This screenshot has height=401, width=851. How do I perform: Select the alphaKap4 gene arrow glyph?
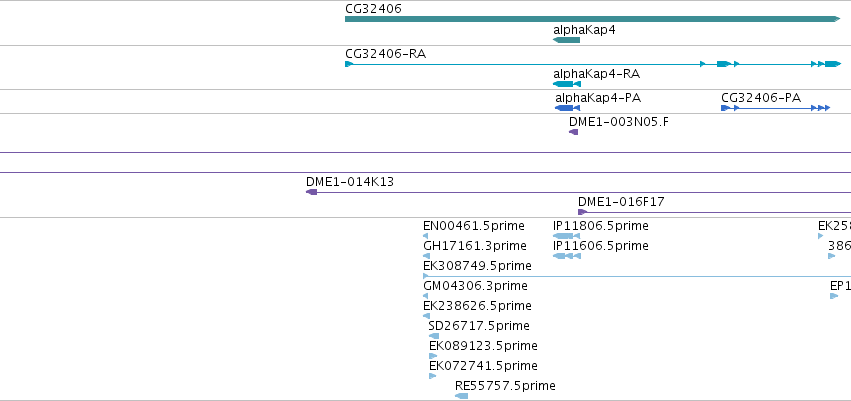tap(566, 40)
